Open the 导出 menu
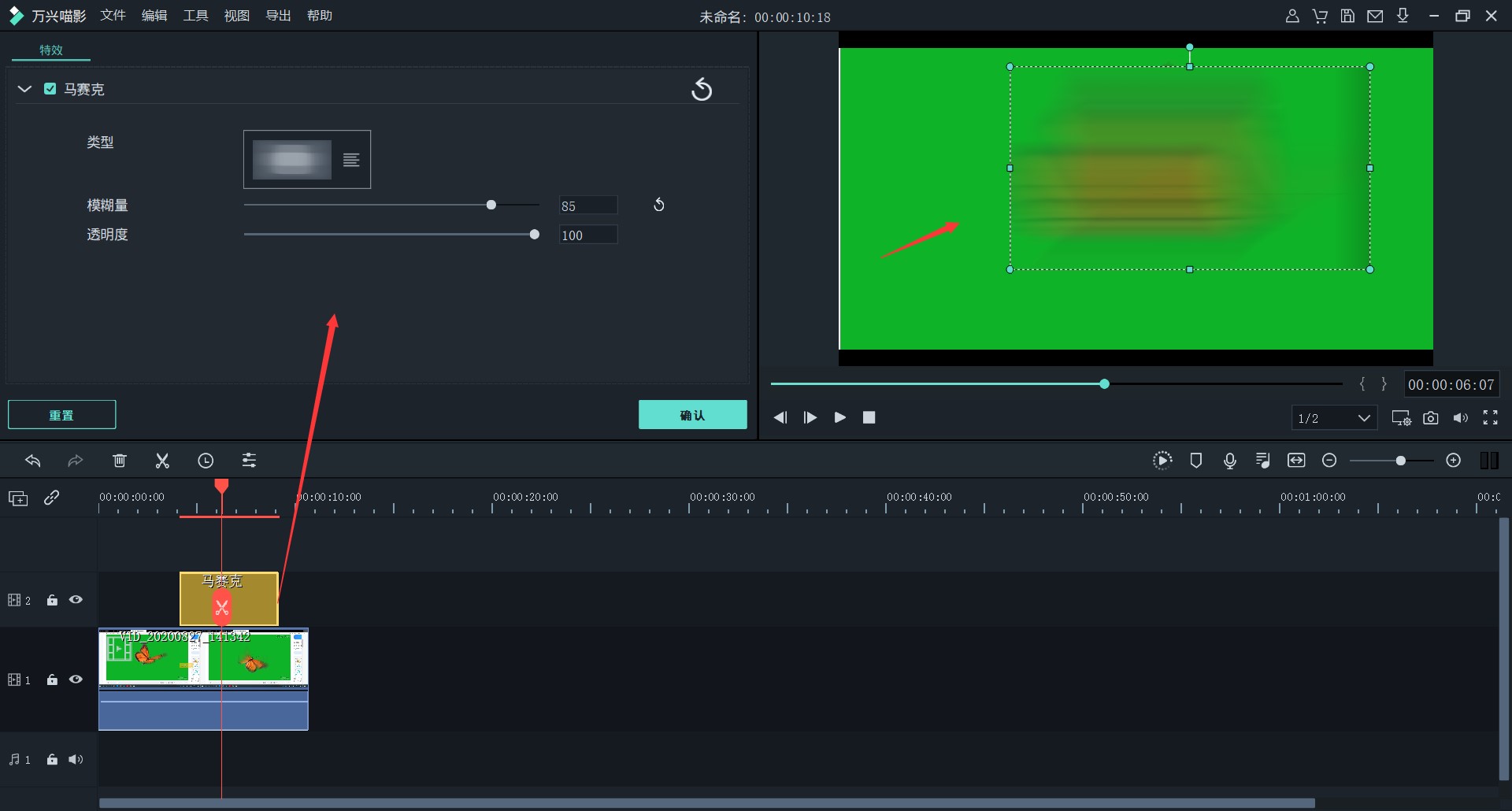This screenshot has width=1512, height=811. 278,16
